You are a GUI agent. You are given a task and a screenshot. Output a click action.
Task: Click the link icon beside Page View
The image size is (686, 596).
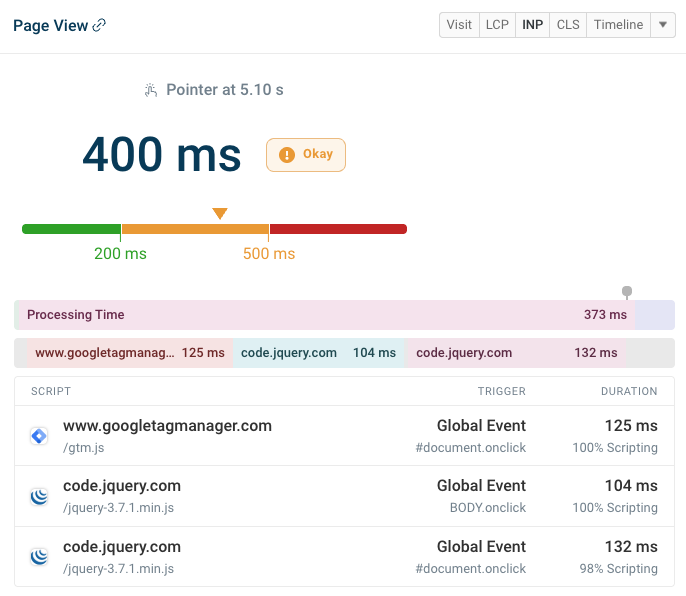tap(99, 25)
